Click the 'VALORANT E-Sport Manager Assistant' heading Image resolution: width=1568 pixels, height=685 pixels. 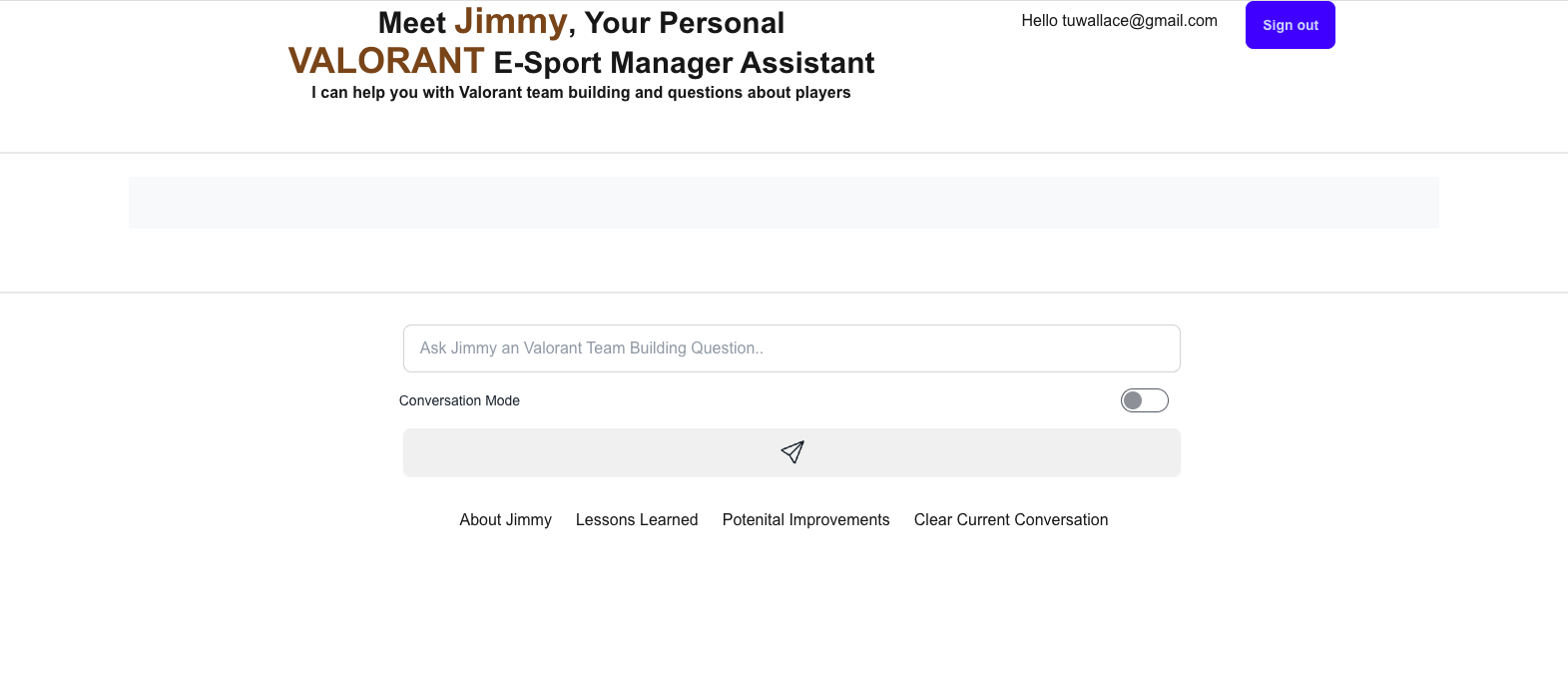[581, 62]
